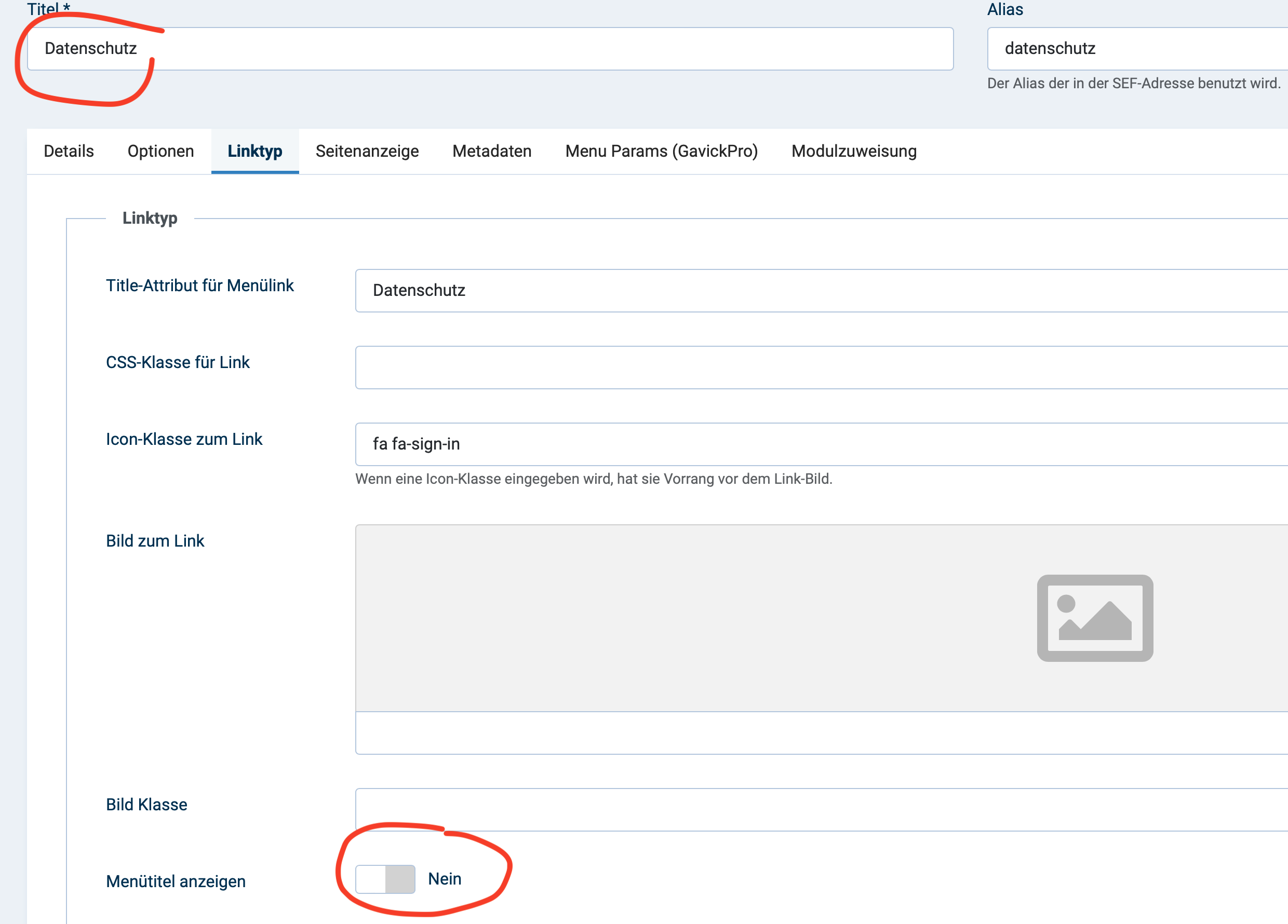
Task: Click the Menütitel anzeigen label
Action: coord(176,881)
